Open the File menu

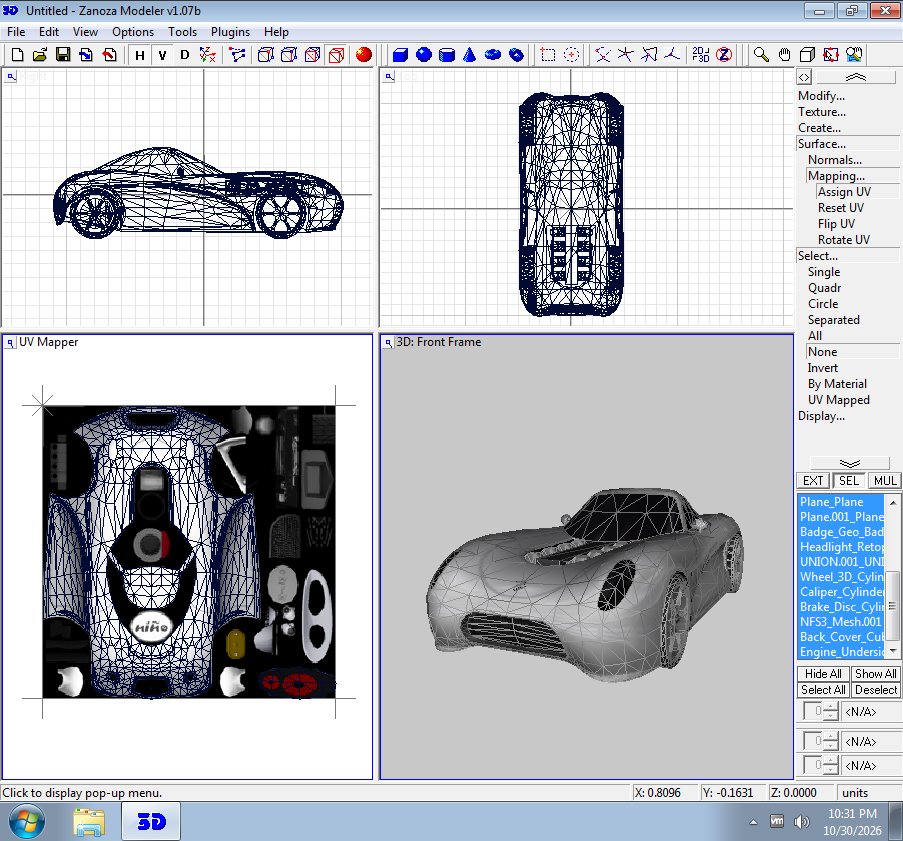(x=16, y=32)
